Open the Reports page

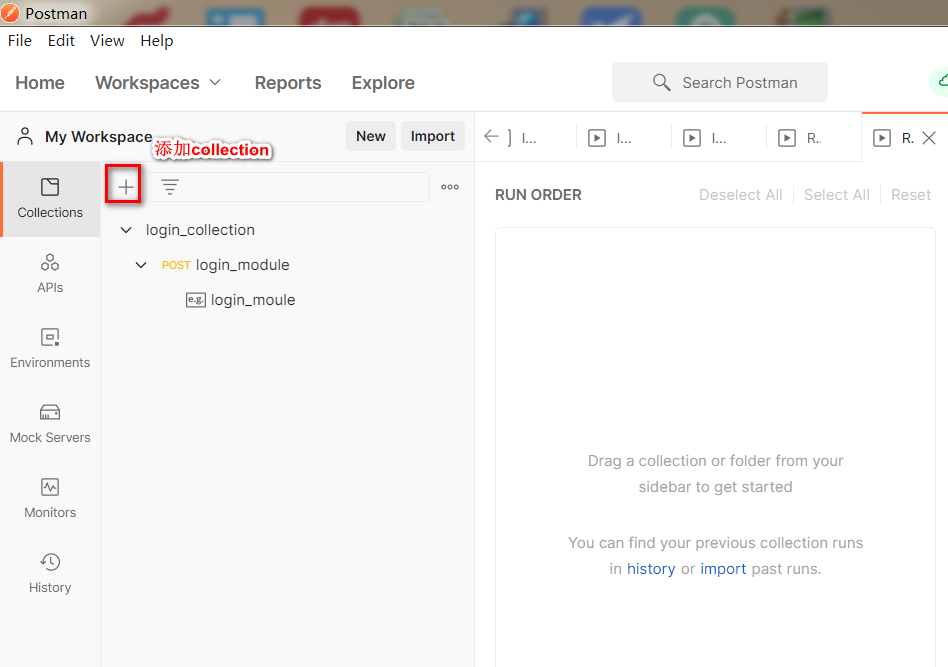288,82
